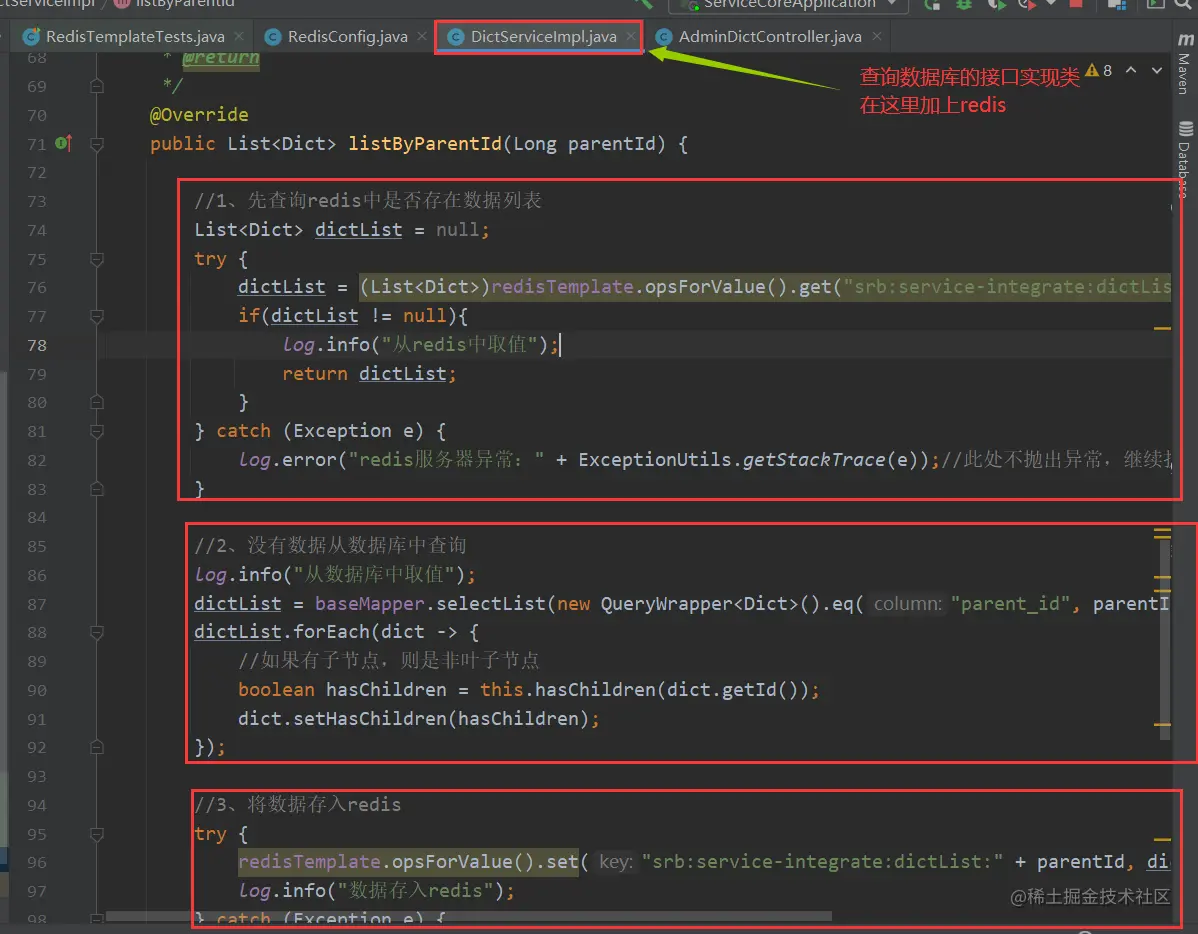Click the implements-method gutter icon on line 71
The image size is (1198, 934).
tap(63, 143)
